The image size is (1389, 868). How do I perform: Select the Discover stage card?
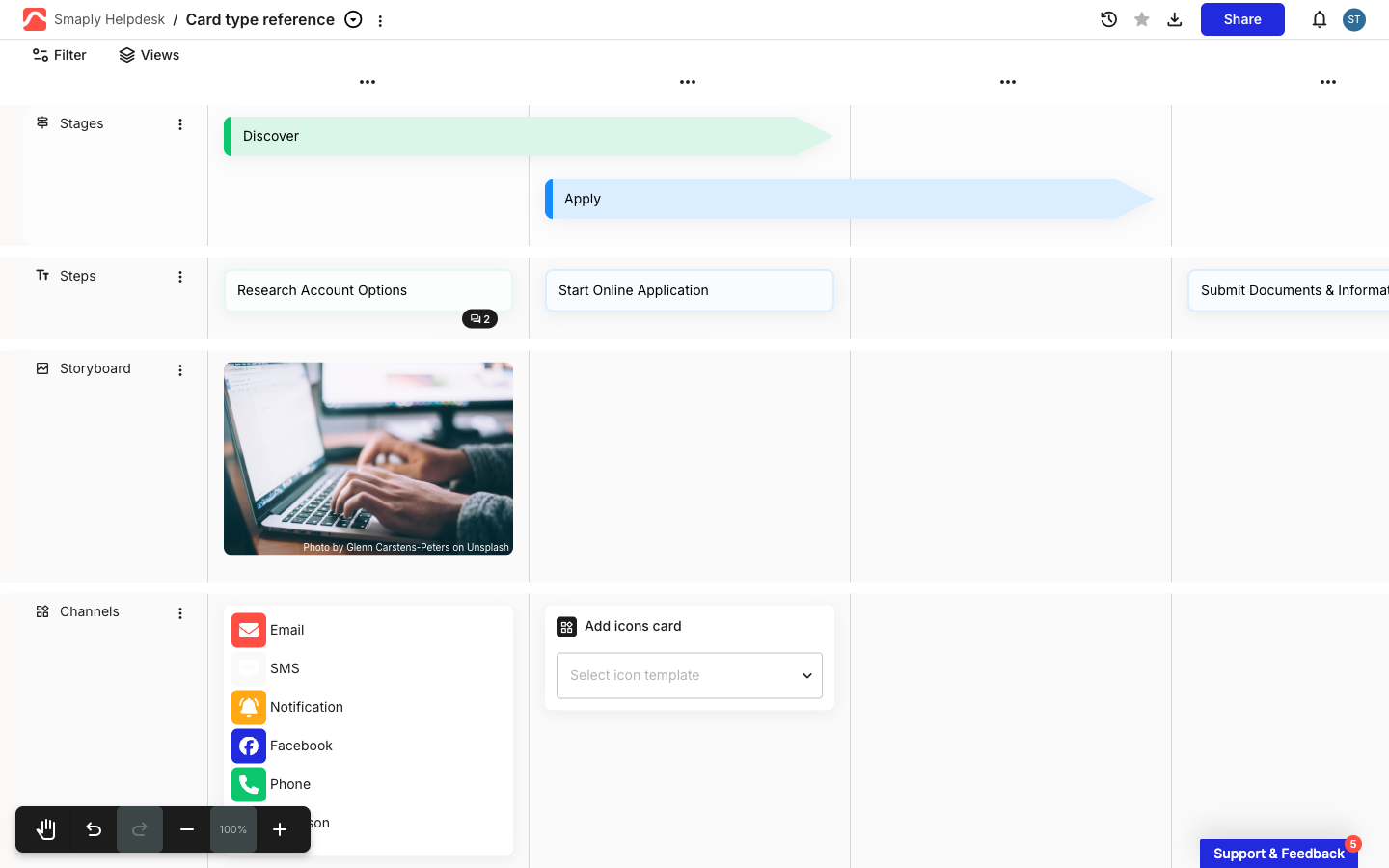pos(529,136)
